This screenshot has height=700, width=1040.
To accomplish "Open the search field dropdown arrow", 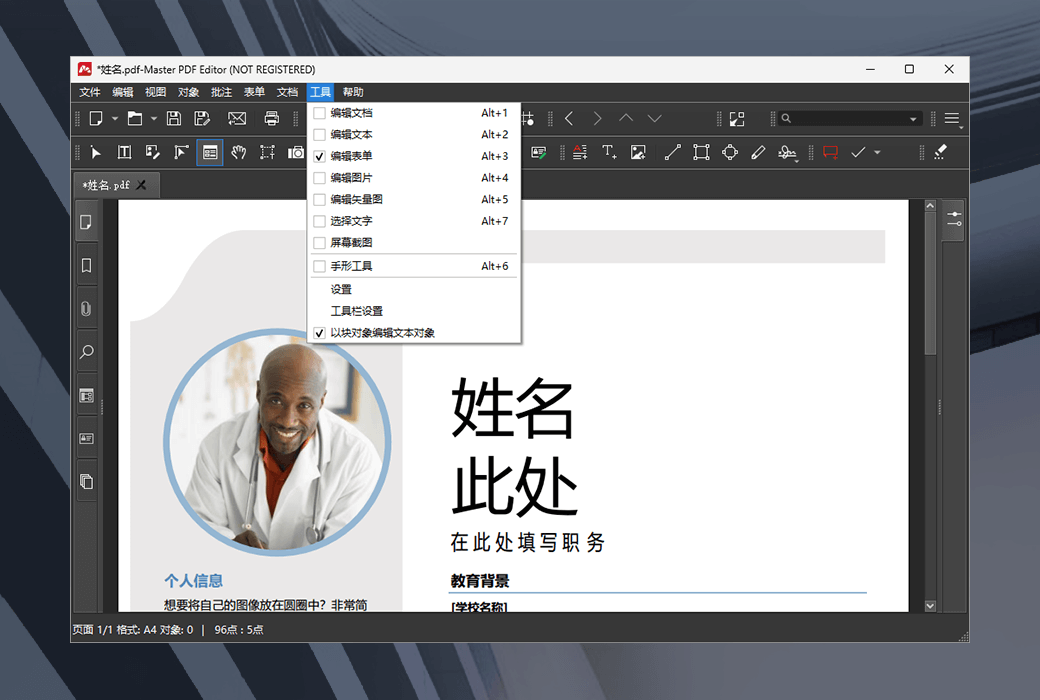I will (x=913, y=118).
